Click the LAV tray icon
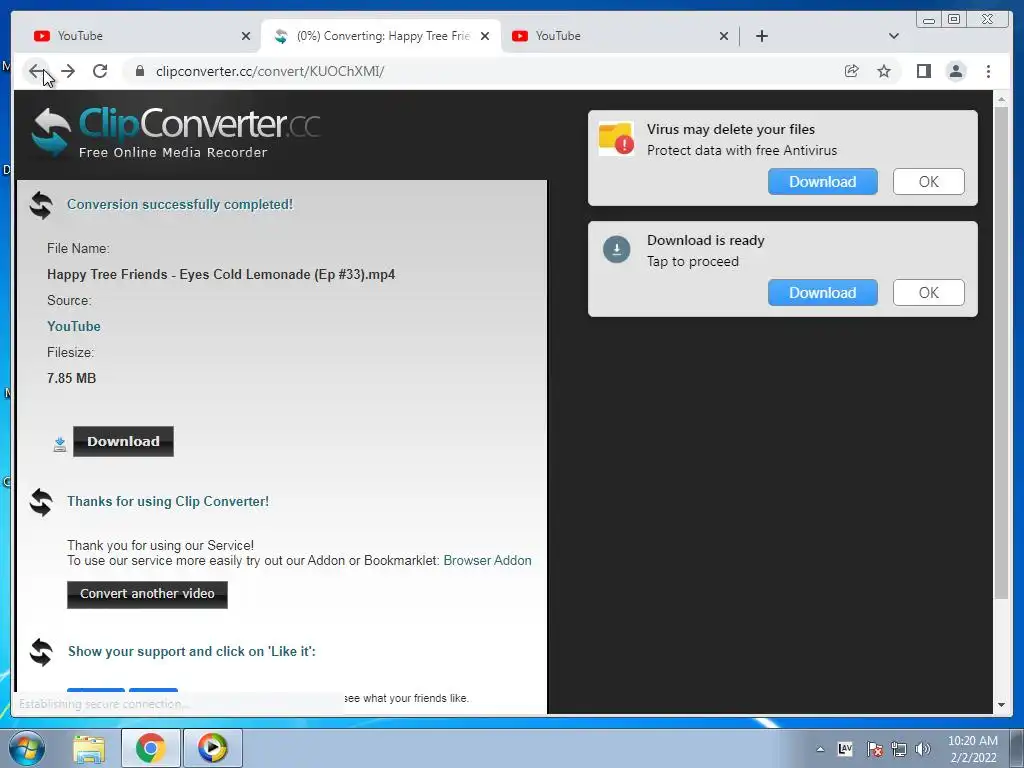This screenshot has height=768, width=1024. pyautogui.click(x=845, y=749)
